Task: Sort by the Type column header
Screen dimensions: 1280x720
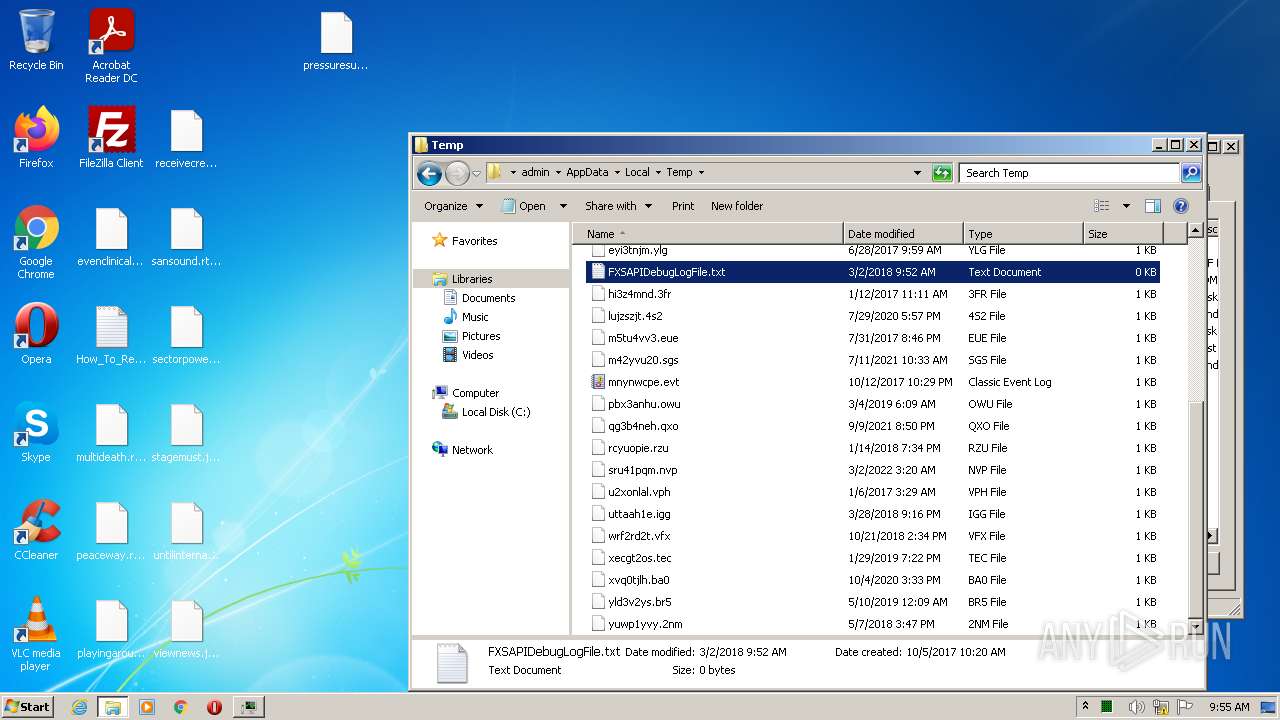Action: 1023,234
